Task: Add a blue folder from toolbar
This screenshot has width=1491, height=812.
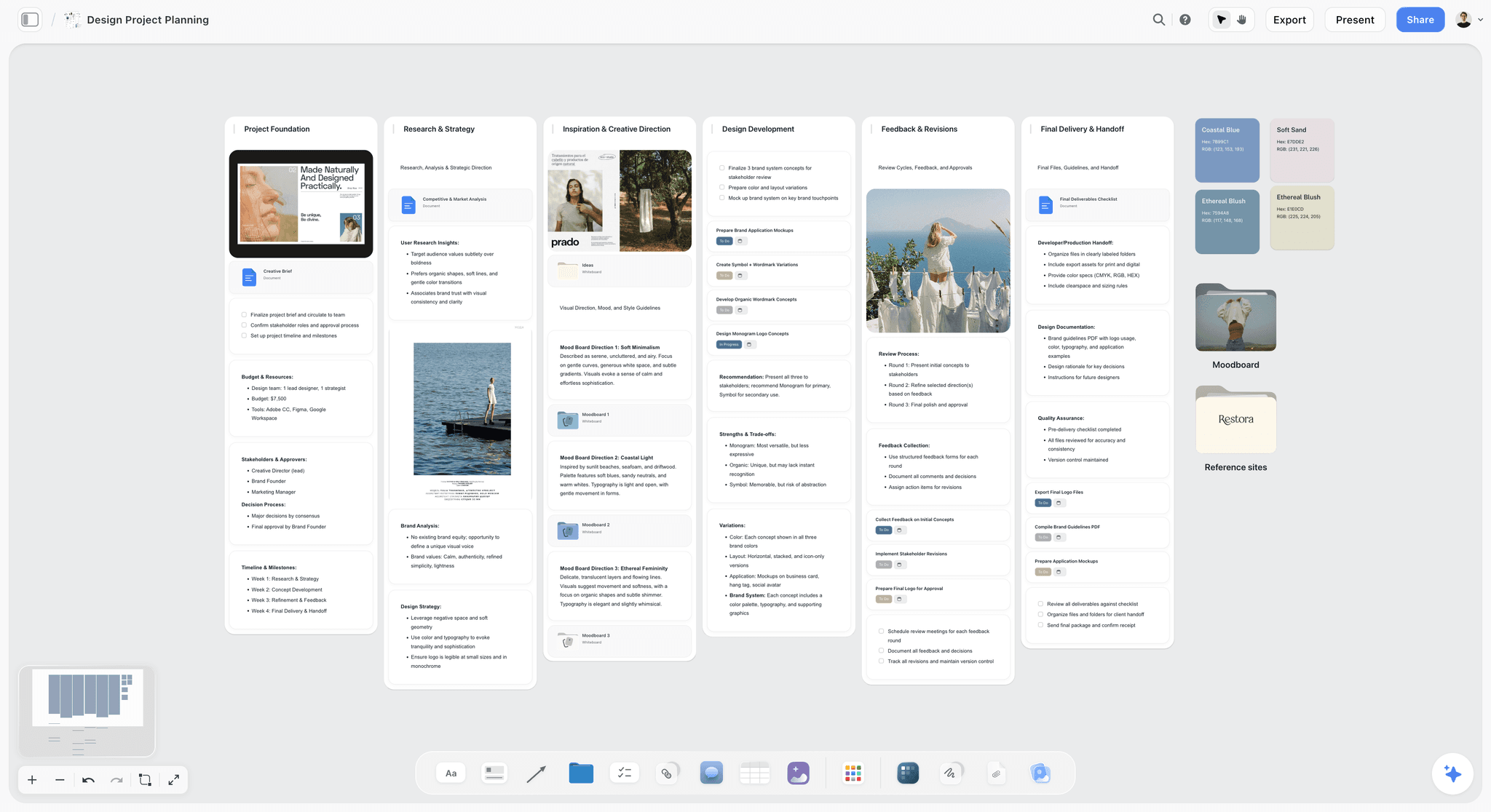Action: pos(580,773)
